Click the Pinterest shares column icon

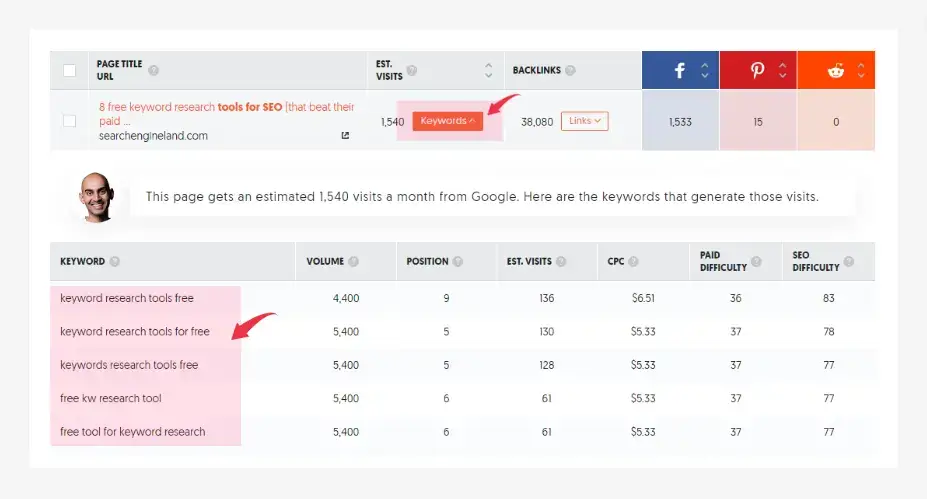click(x=758, y=71)
